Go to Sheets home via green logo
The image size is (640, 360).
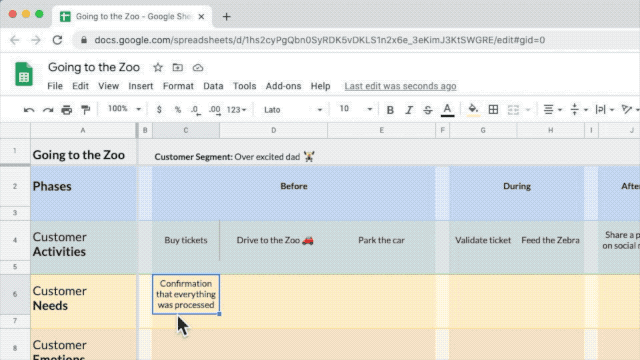(24, 74)
